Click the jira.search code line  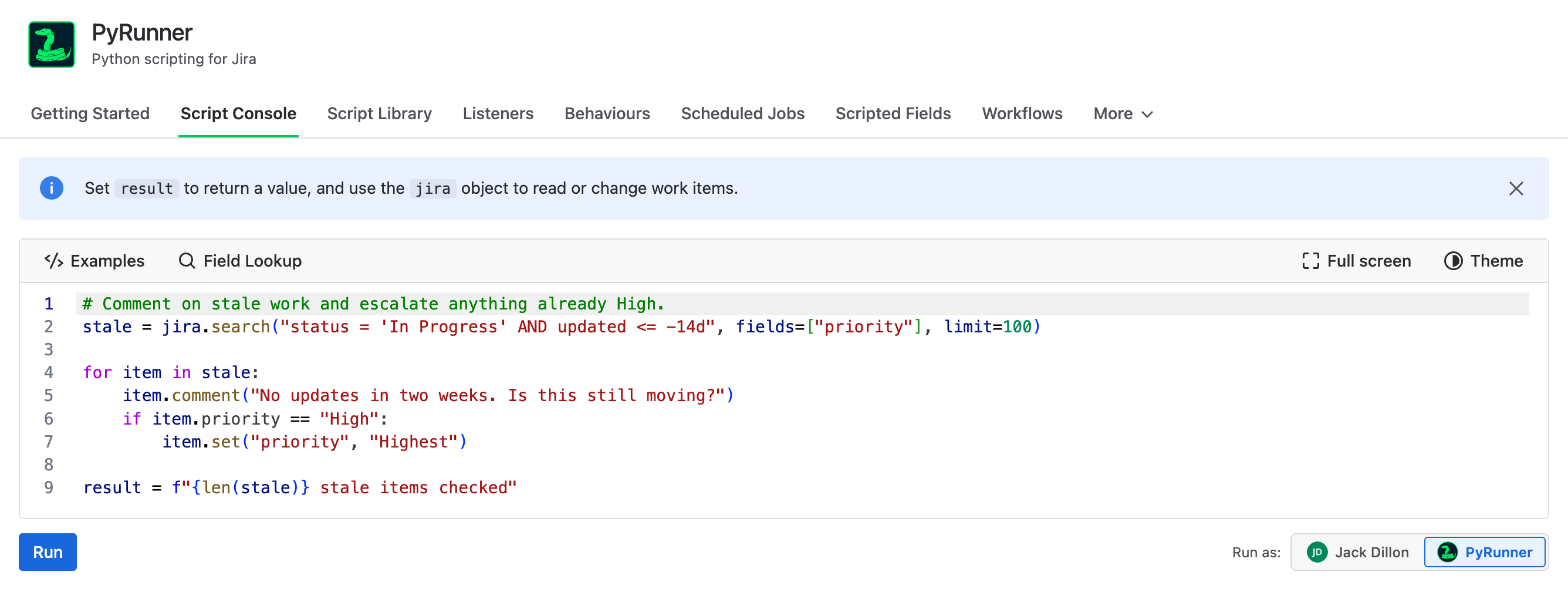[x=561, y=327]
